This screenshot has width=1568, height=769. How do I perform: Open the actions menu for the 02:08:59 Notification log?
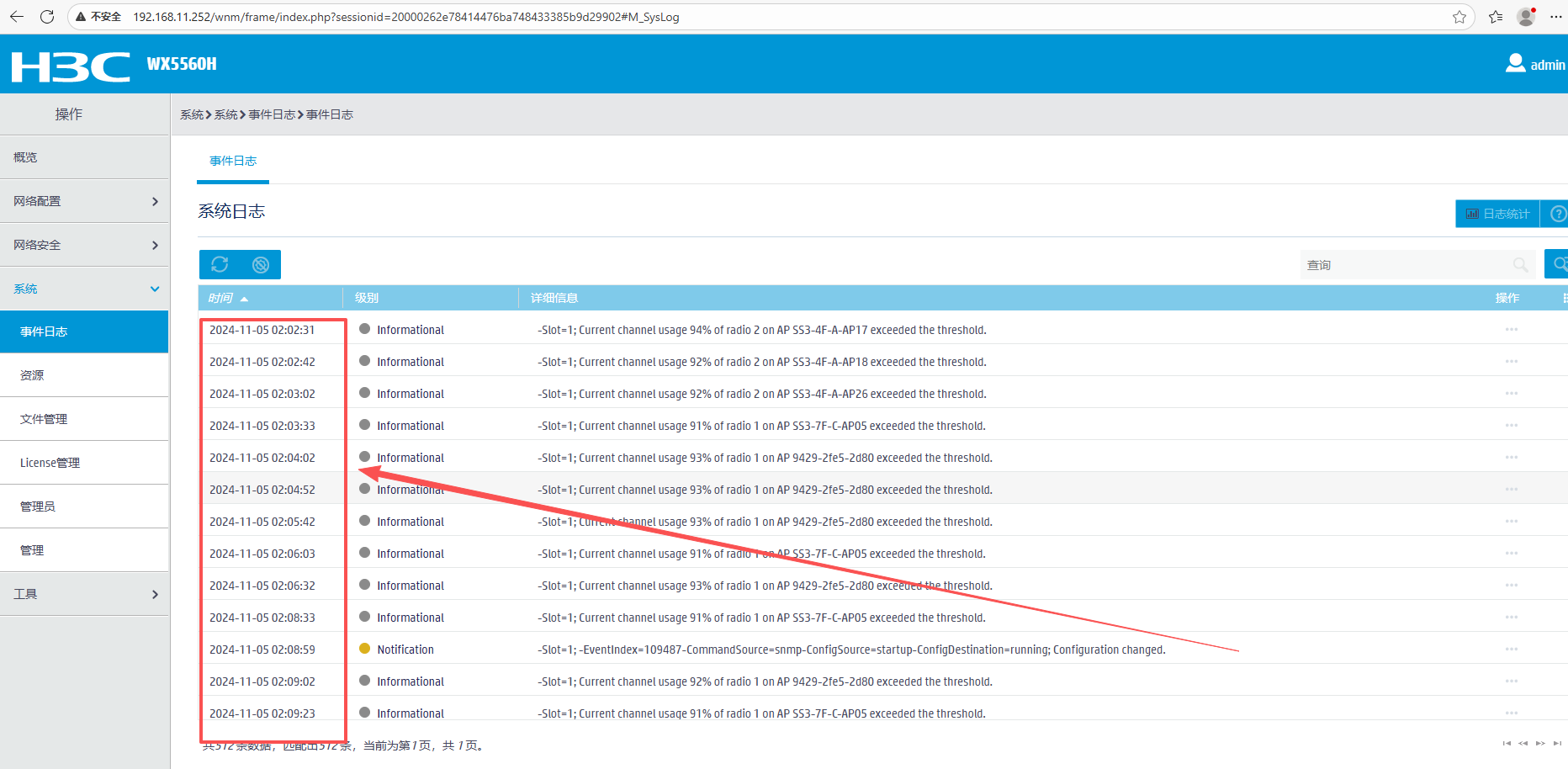[1512, 649]
